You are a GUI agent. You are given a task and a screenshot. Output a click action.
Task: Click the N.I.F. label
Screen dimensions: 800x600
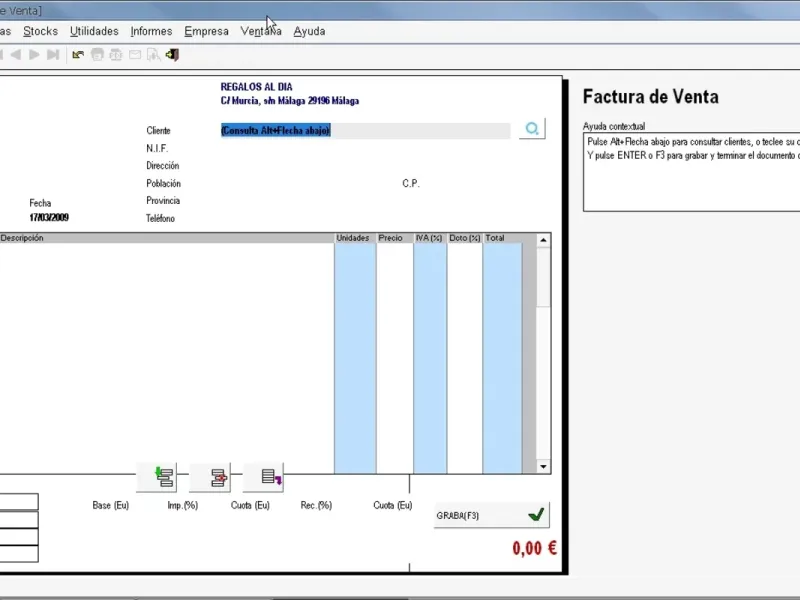click(157, 148)
